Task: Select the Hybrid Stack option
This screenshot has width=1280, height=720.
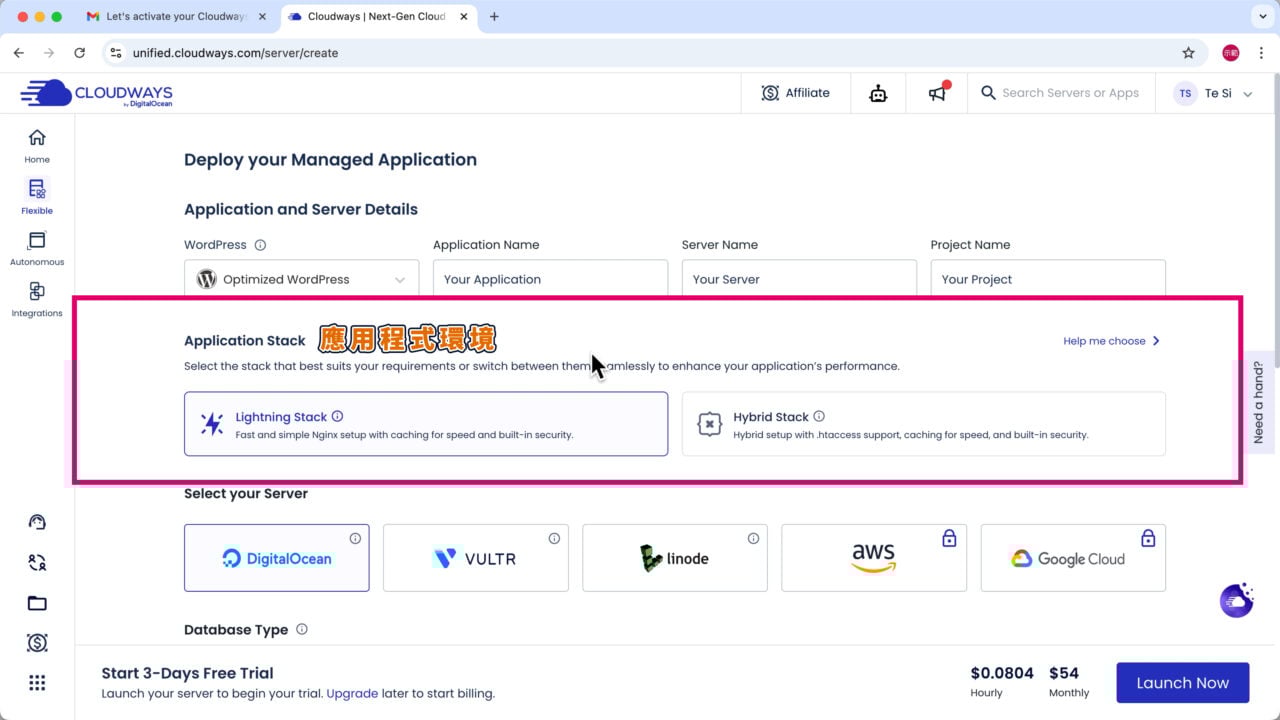Action: [923, 424]
